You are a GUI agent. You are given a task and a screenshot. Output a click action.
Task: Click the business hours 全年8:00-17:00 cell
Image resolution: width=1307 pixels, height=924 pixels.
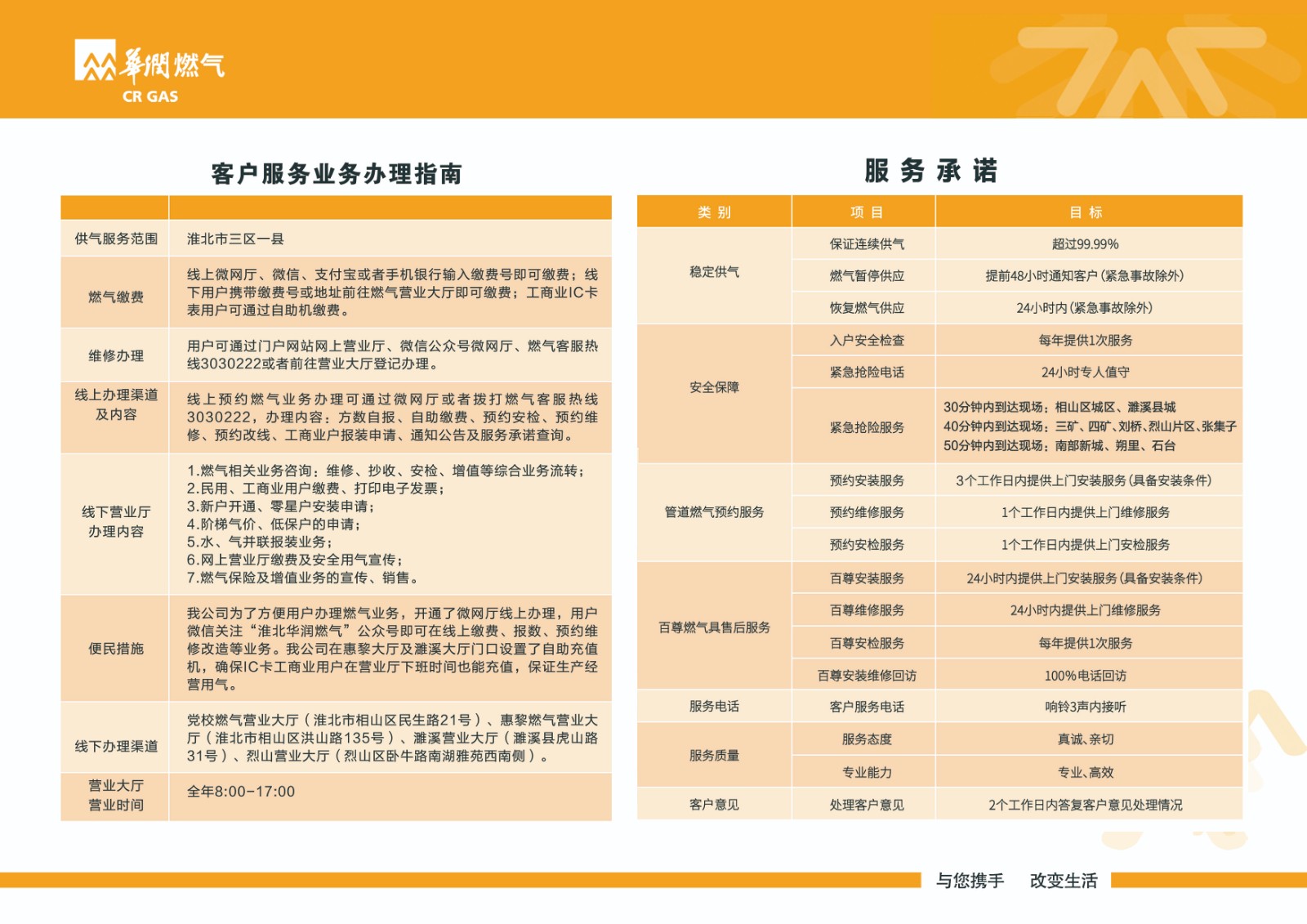click(241, 792)
